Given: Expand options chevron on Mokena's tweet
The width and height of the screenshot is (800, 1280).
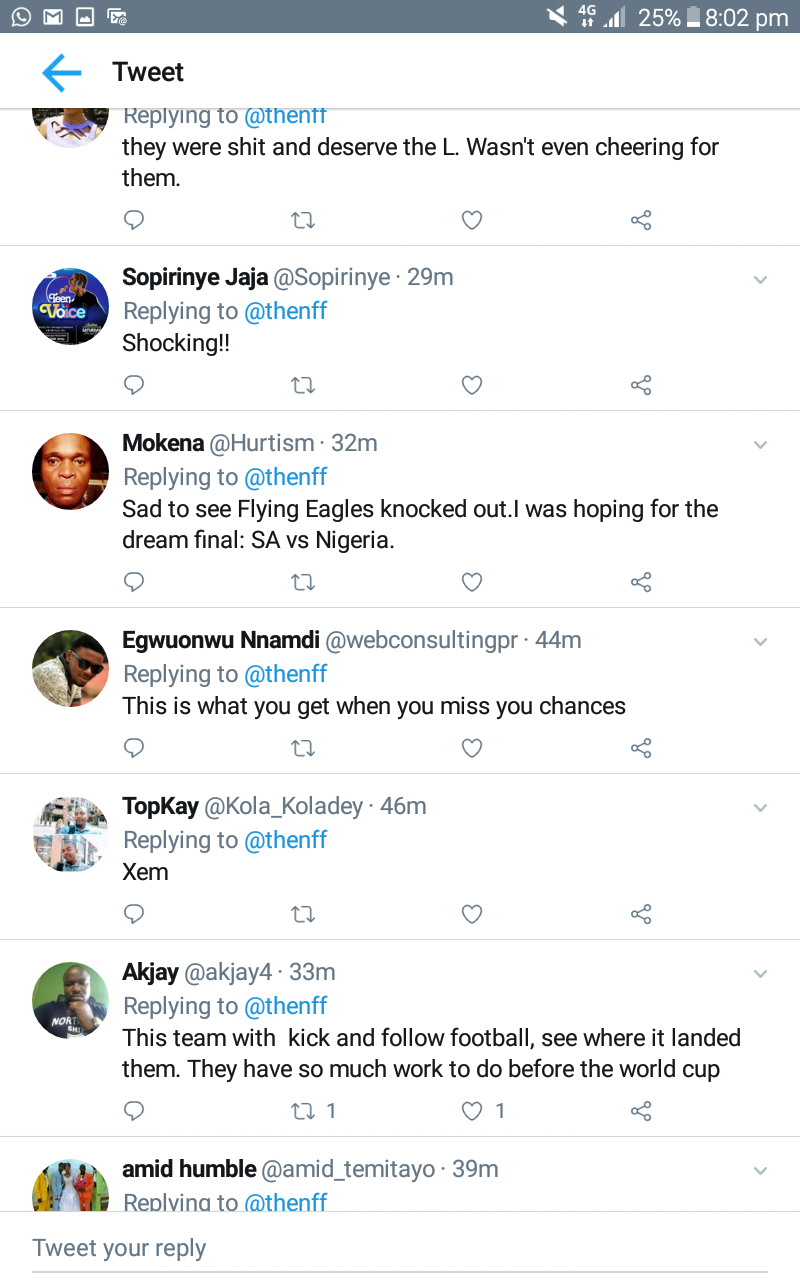Looking at the screenshot, I should pyautogui.click(x=760, y=445).
